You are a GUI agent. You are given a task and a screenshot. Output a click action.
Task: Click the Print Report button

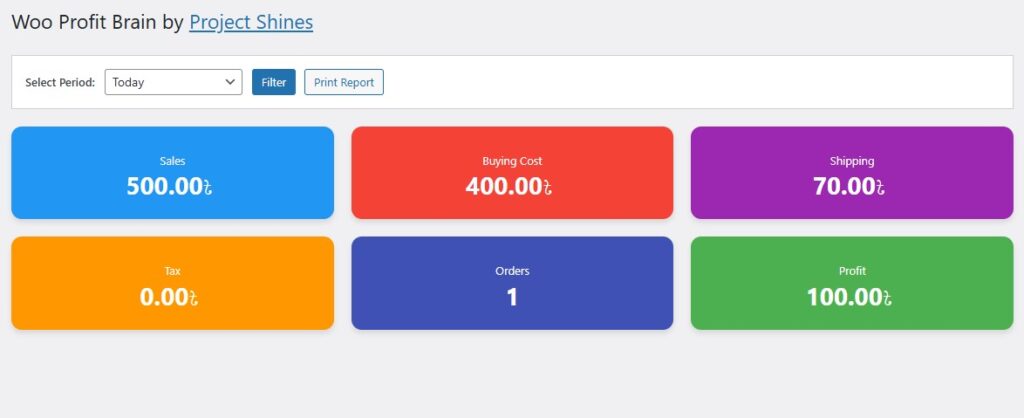343,82
